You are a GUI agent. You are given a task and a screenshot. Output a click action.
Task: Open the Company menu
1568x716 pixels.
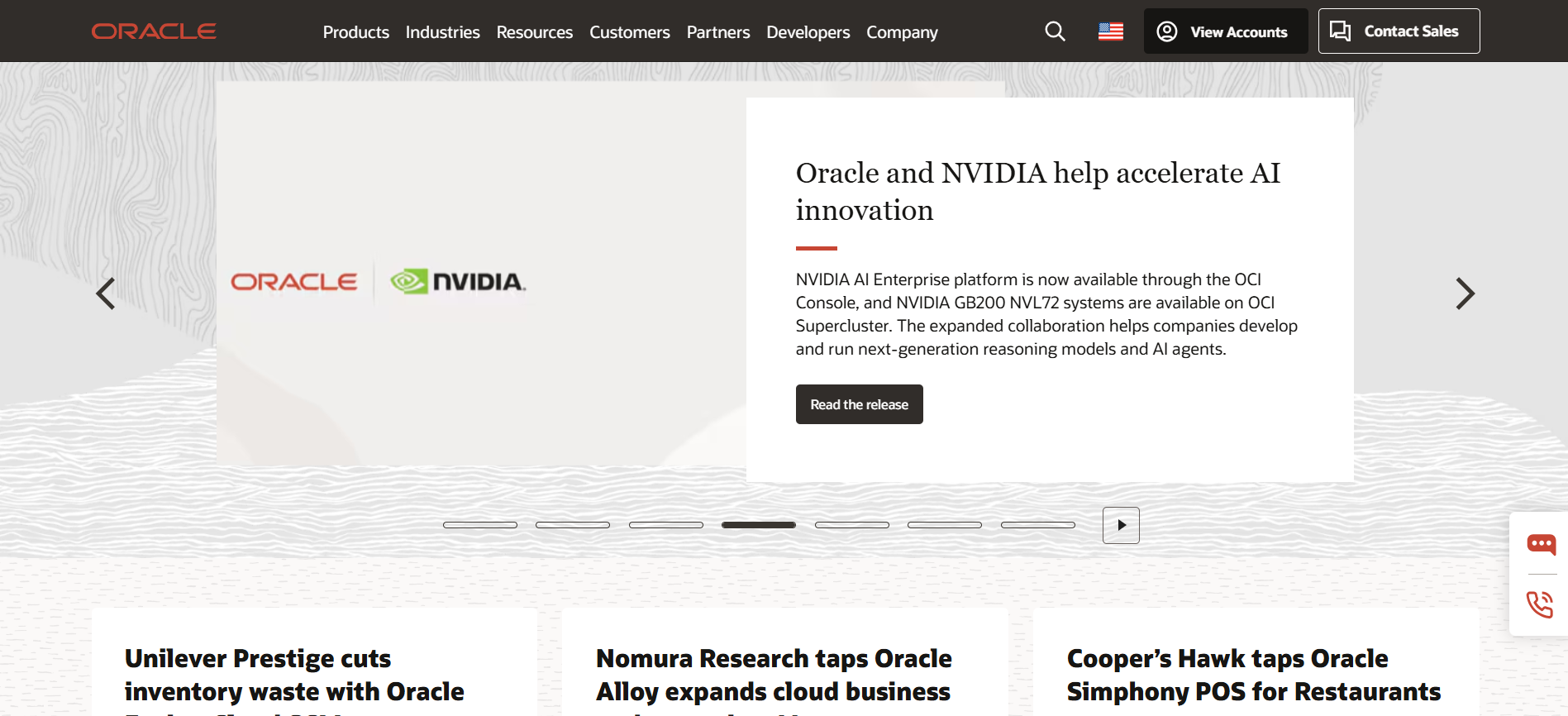[902, 32]
